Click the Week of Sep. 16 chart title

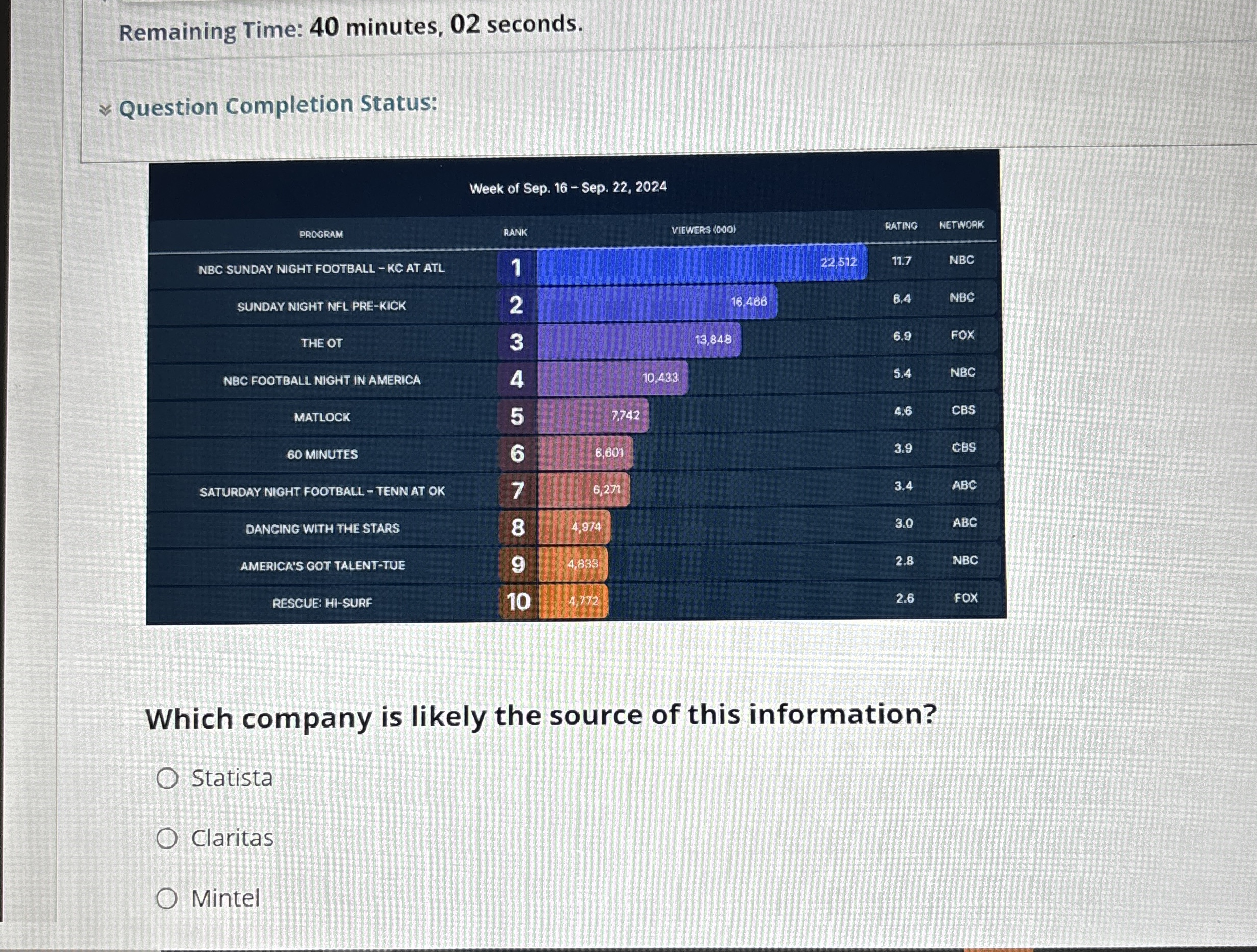(568, 188)
